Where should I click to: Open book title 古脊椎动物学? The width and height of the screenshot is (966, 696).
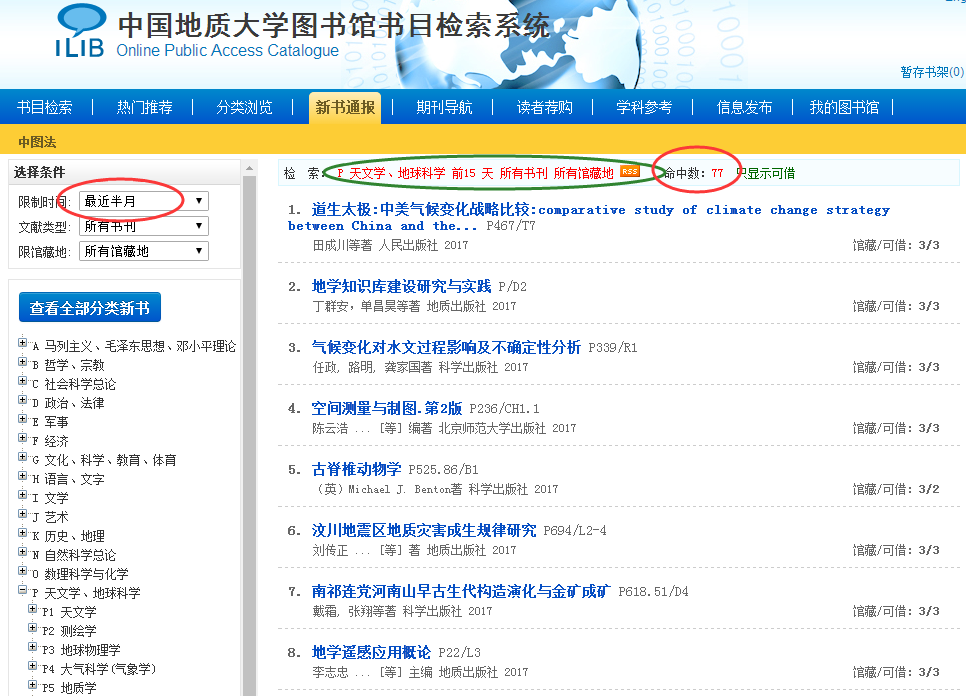pyautogui.click(x=356, y=469)
